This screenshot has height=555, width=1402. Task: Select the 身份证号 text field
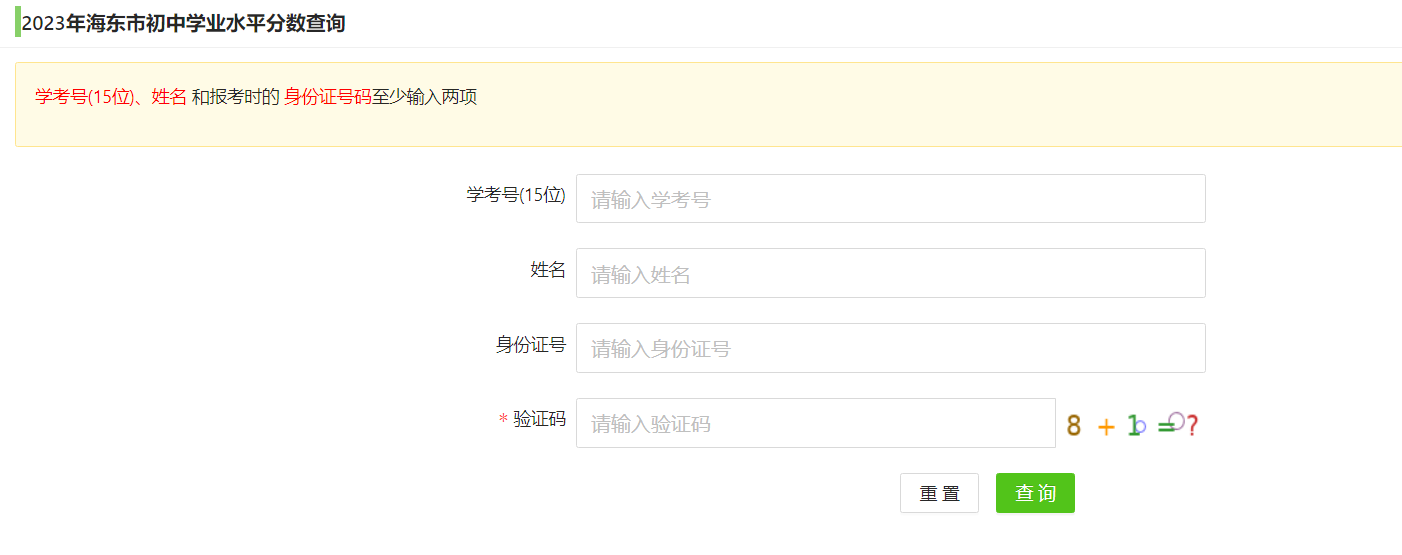pyautogui.click(x=890, y=348)
